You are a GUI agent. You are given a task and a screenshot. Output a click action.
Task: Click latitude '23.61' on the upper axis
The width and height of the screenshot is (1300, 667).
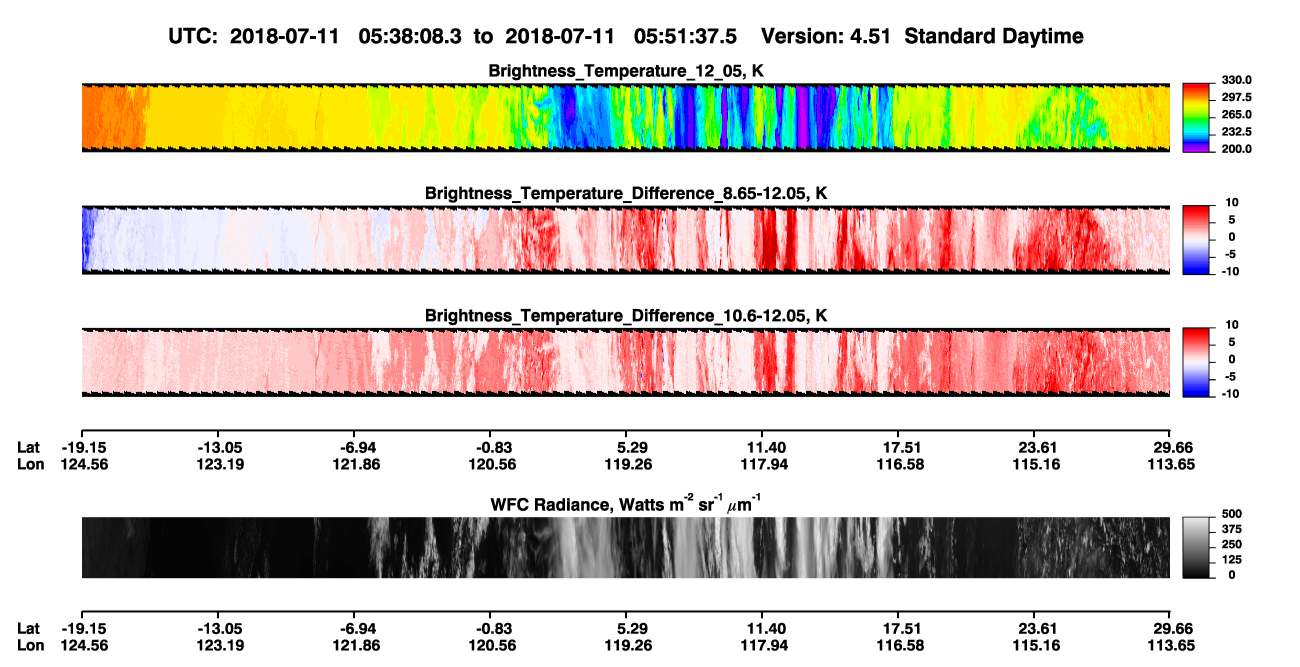point(1034,448)
